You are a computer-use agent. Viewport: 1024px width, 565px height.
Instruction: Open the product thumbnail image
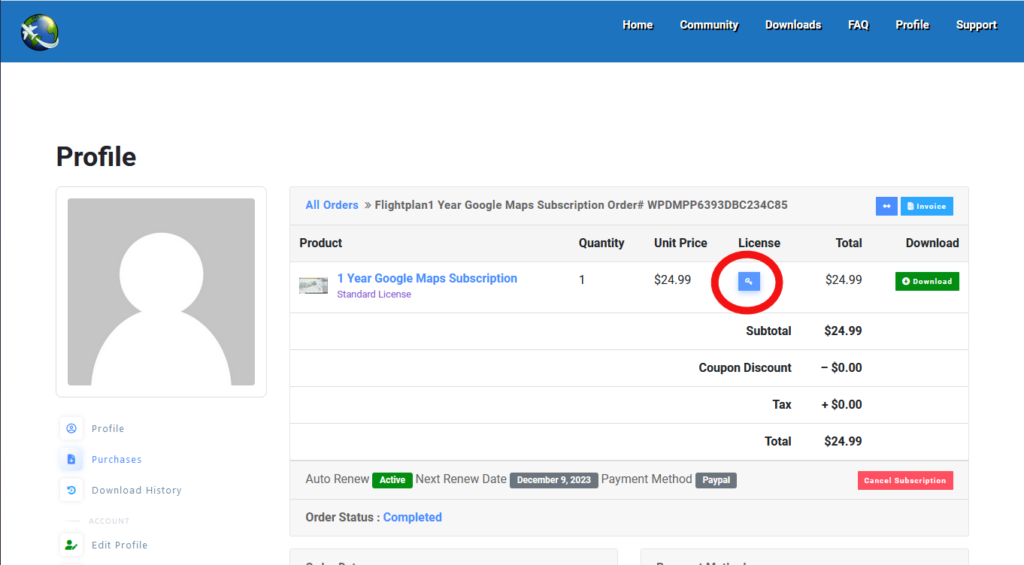(x=313, y=286)
